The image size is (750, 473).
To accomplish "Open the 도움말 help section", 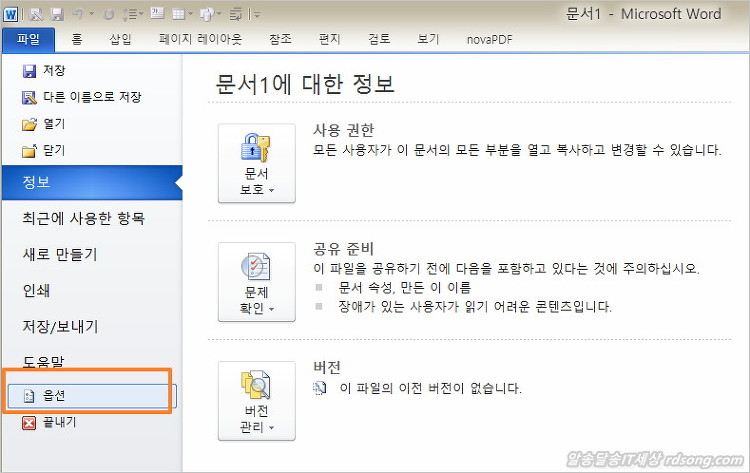I will [x=44, y=362].
